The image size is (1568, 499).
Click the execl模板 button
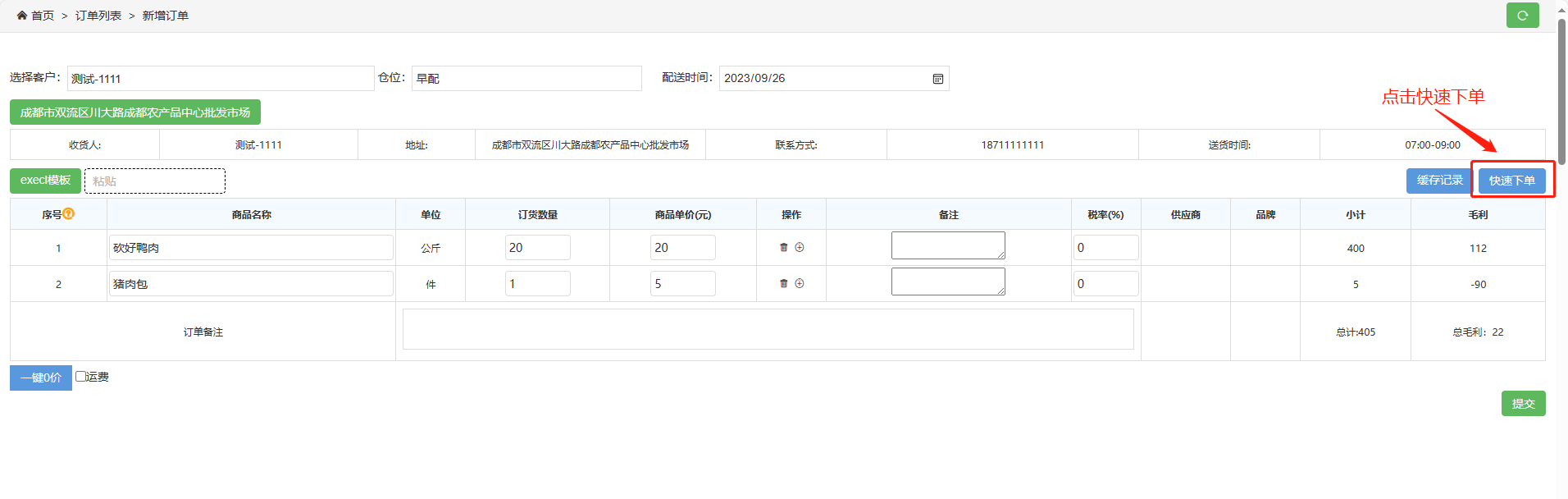tap(45, 181)
